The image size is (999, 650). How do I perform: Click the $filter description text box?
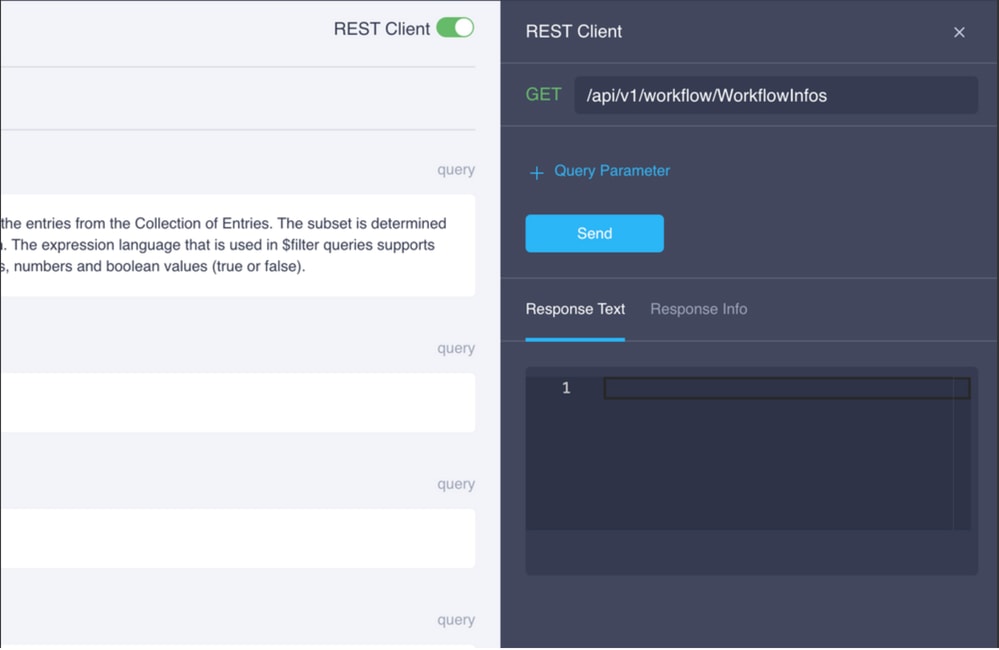(238, 245)
